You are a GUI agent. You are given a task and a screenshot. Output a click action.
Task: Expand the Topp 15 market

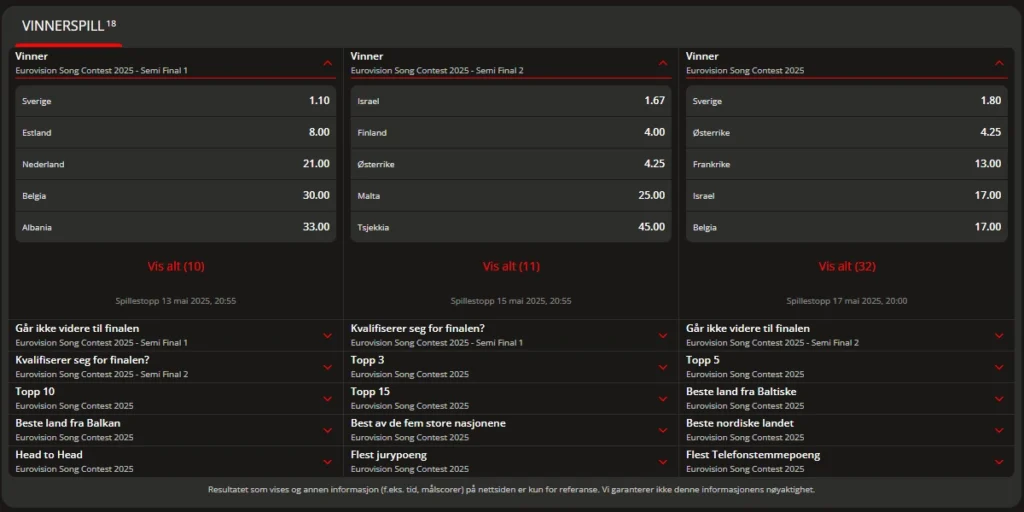[511, 398]
